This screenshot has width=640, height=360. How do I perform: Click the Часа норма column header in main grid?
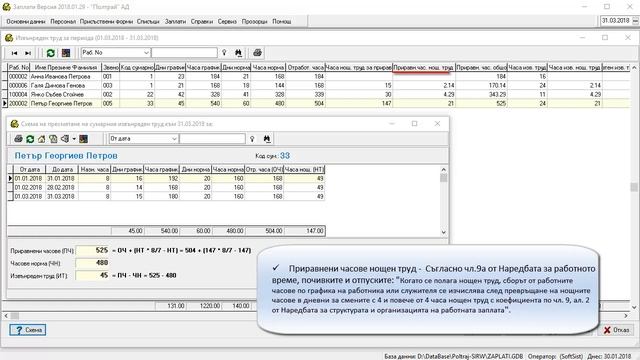(268, 67)
